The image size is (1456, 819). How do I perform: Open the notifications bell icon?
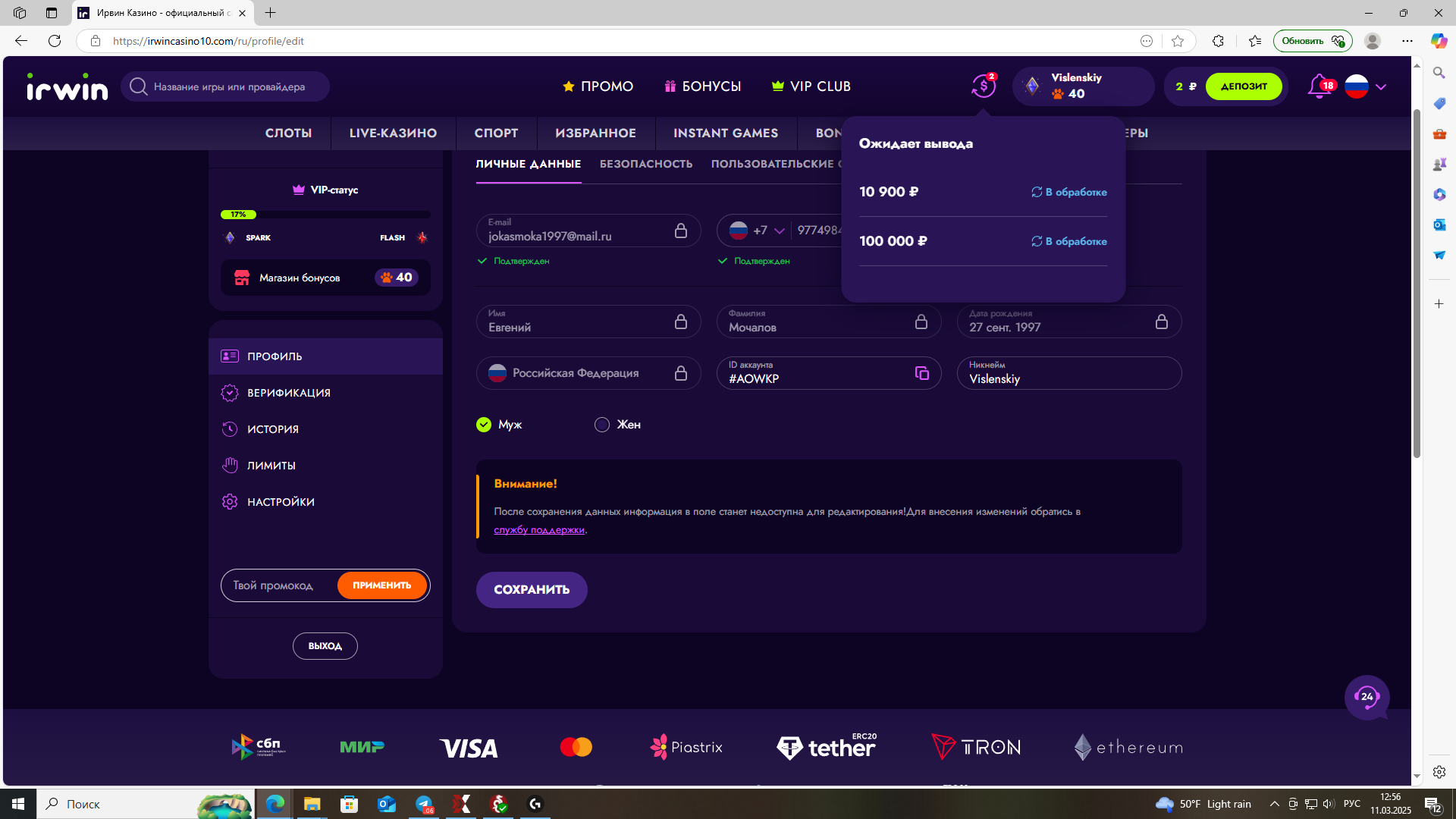[1319, 86]
